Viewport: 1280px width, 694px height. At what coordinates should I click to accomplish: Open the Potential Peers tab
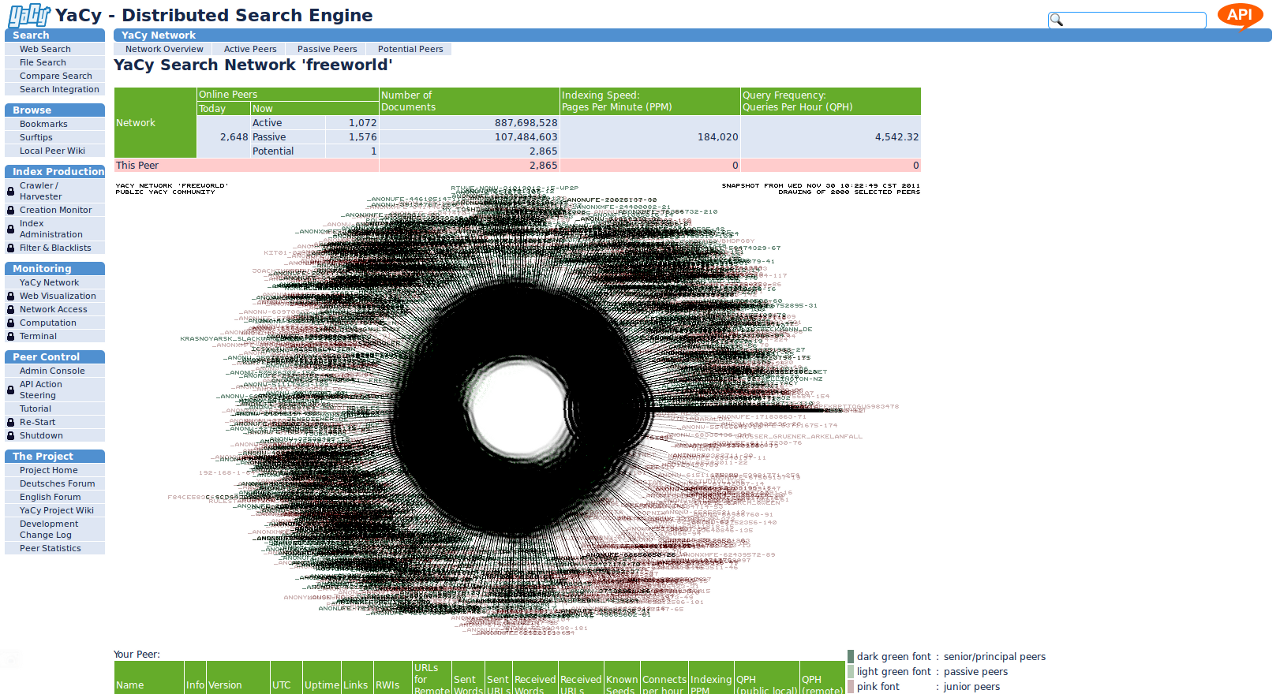click(x=410, y=49)
